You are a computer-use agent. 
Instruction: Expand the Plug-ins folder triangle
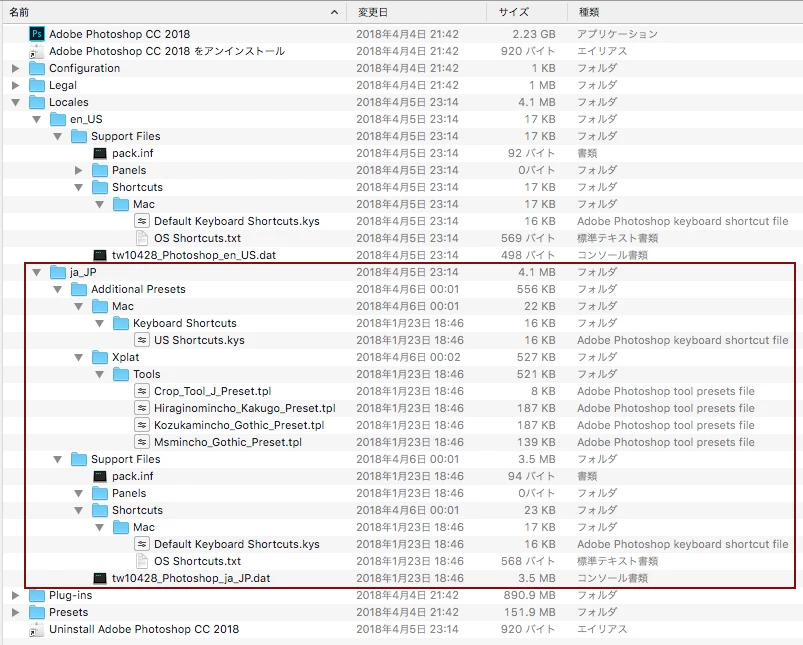[x=15, y=595]
